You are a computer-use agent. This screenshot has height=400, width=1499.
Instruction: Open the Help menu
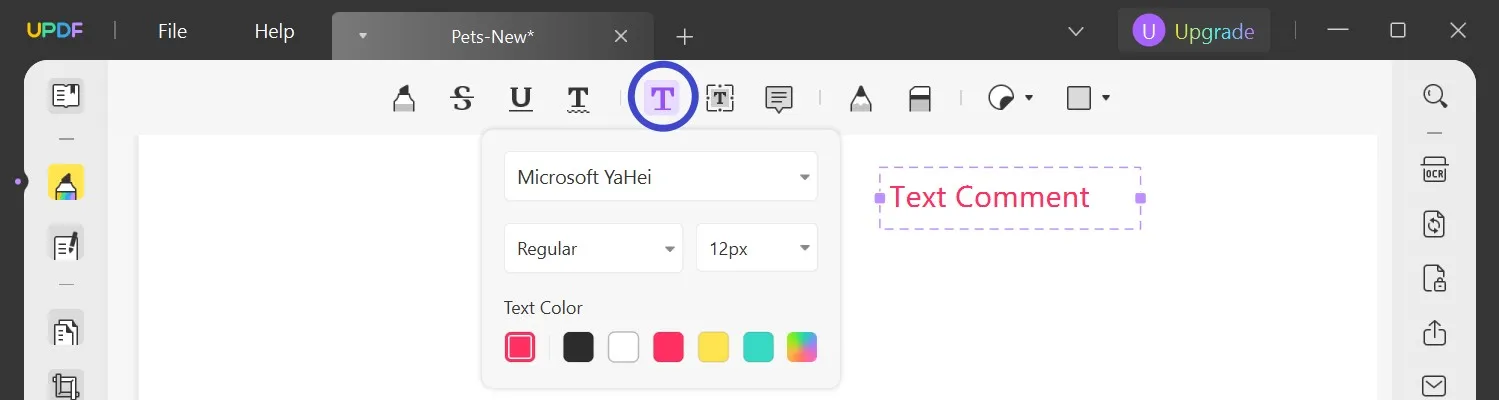pyautogui.click(x=274, y=32)
